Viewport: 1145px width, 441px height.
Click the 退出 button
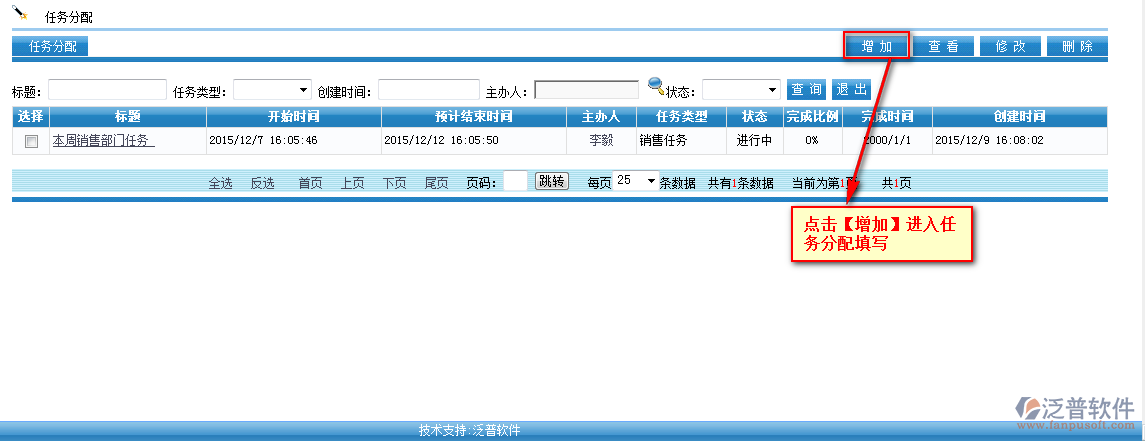(851, 90)
